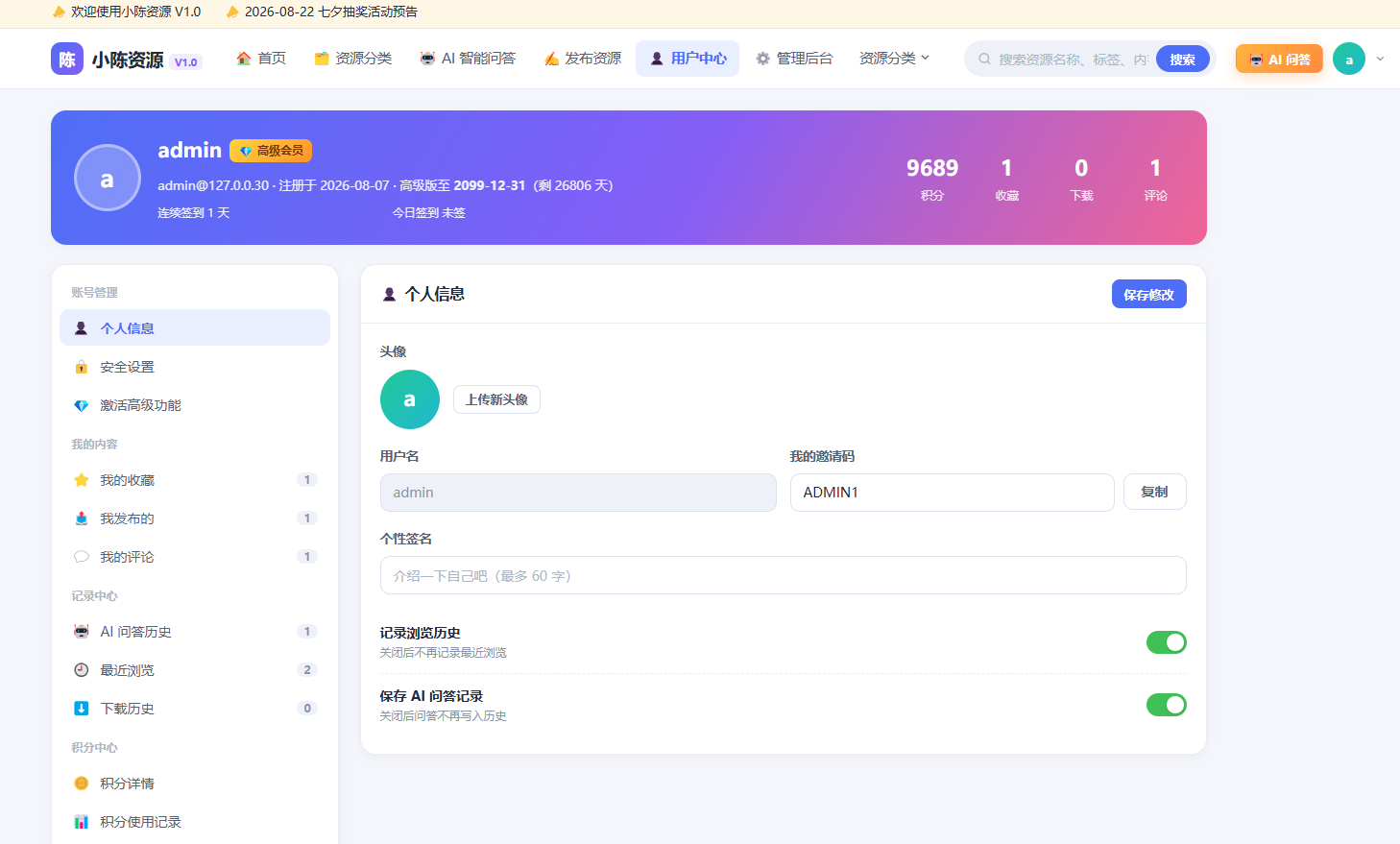Image resolution: width=1400 pixels, height=844 pixels.
Task: Open 下载历史 download icon entry
Action: (x=195, y=709)
